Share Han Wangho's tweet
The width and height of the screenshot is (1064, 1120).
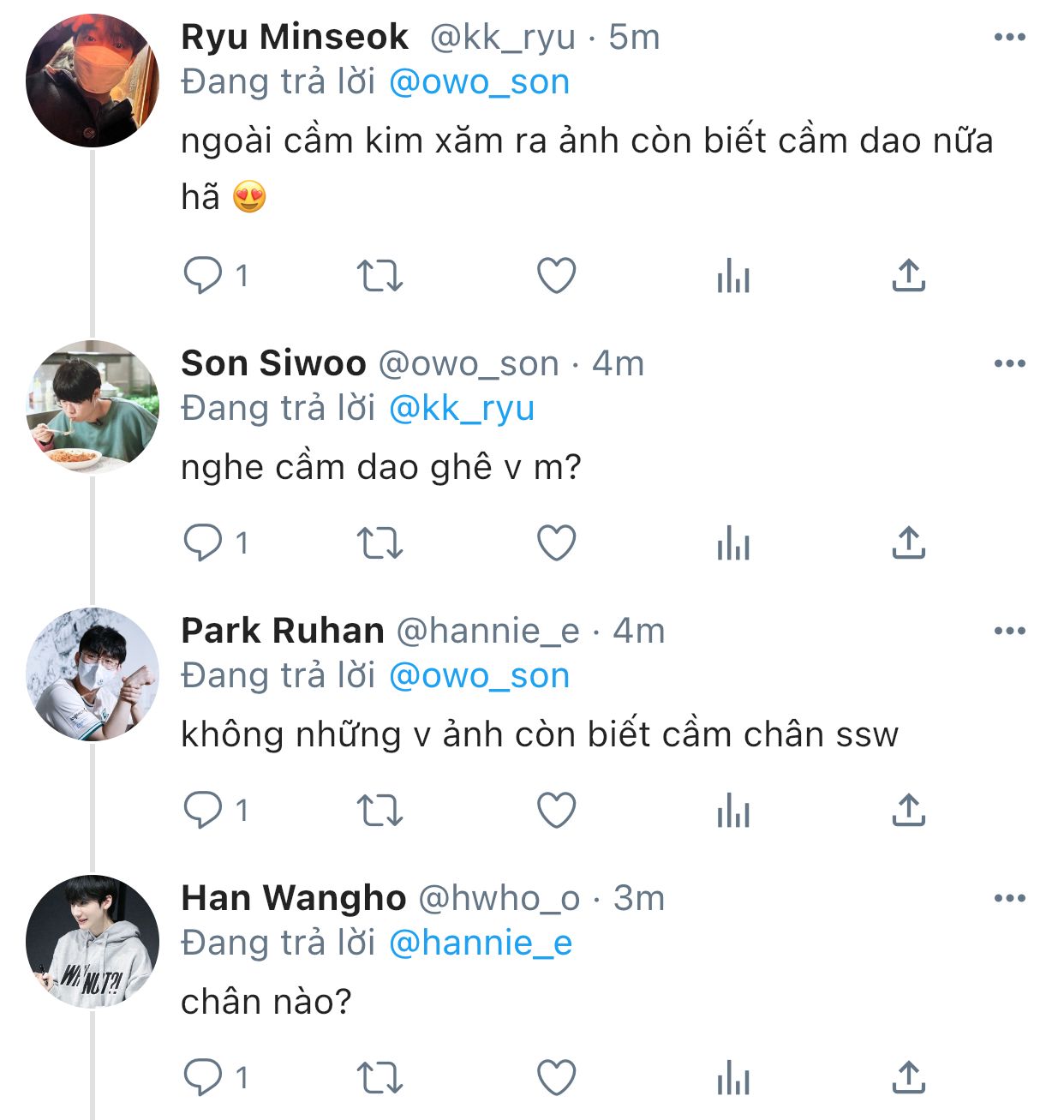(x=908, y=1078)
